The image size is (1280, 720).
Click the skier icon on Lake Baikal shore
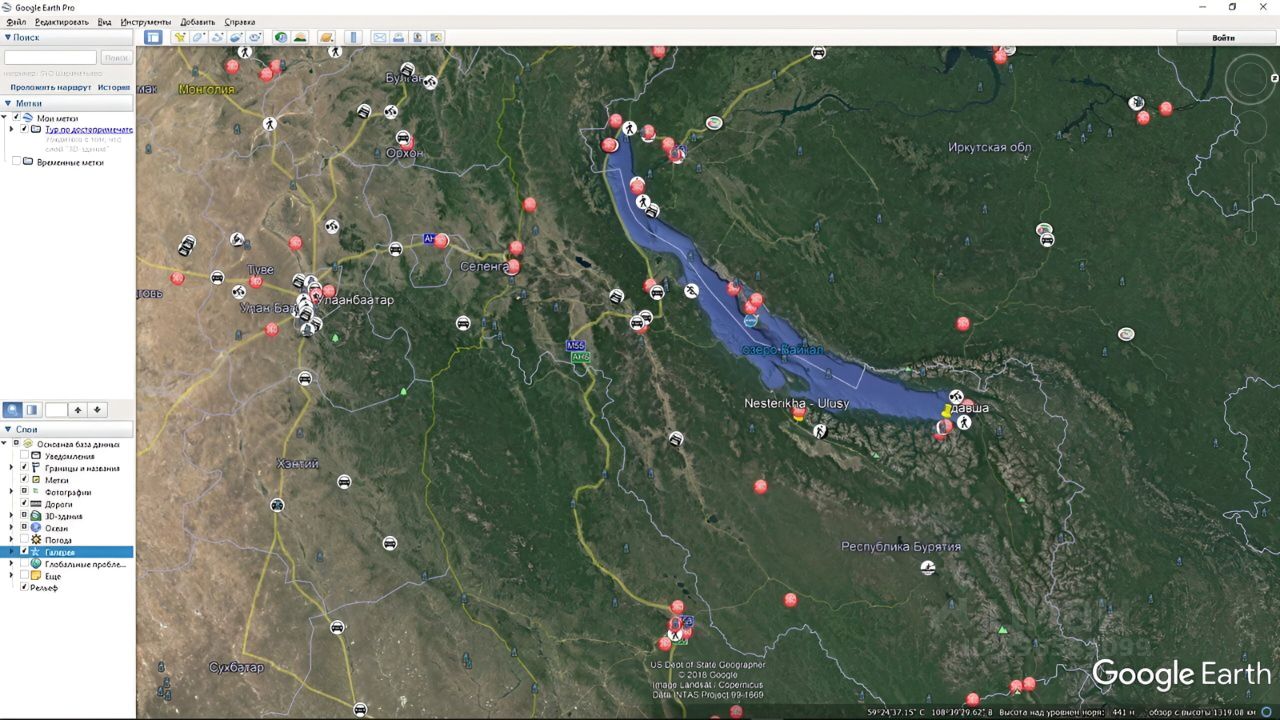click(691, 291)
